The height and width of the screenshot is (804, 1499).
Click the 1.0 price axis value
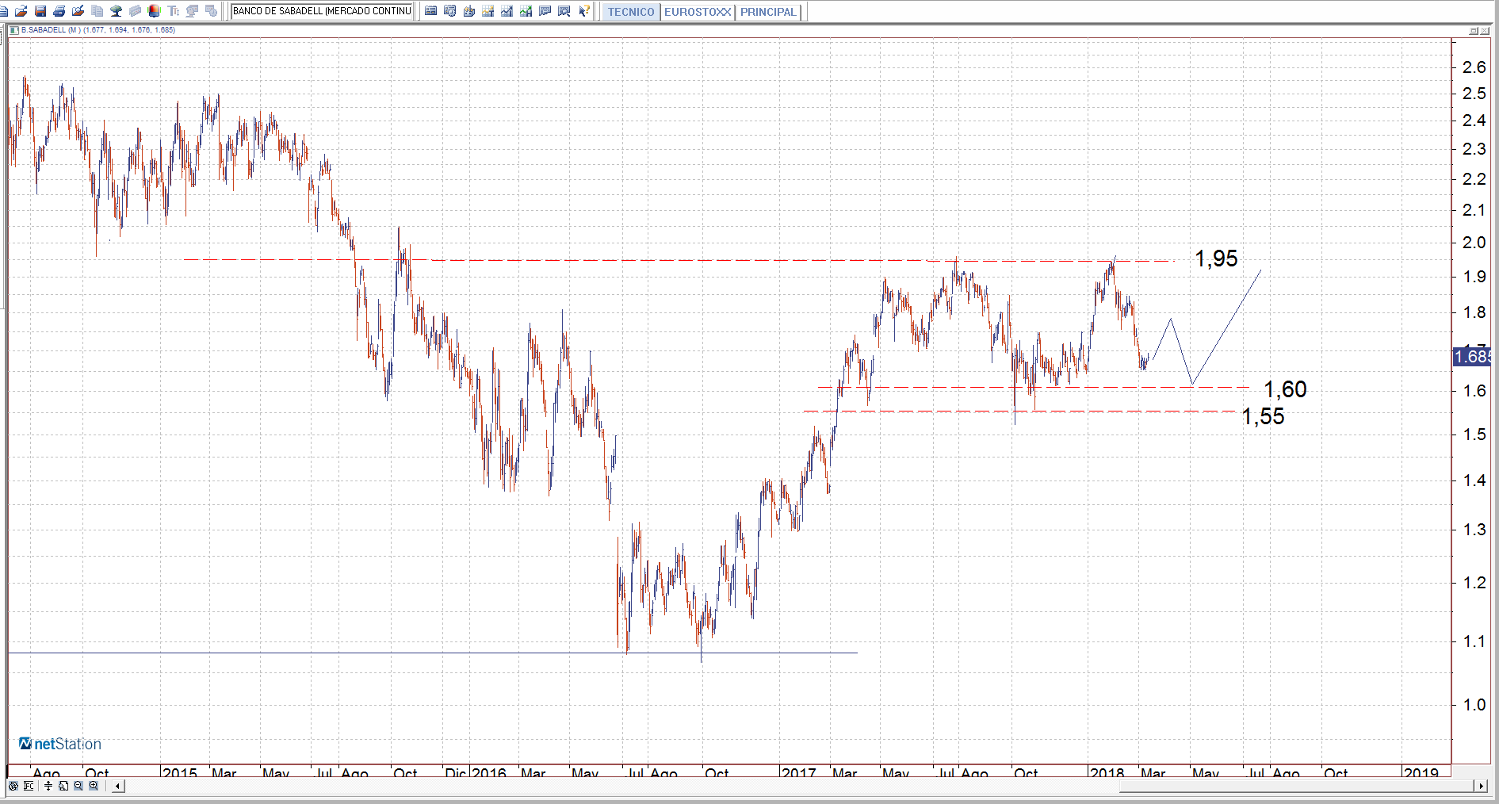pyautogui.click(x=1472, y=704)
